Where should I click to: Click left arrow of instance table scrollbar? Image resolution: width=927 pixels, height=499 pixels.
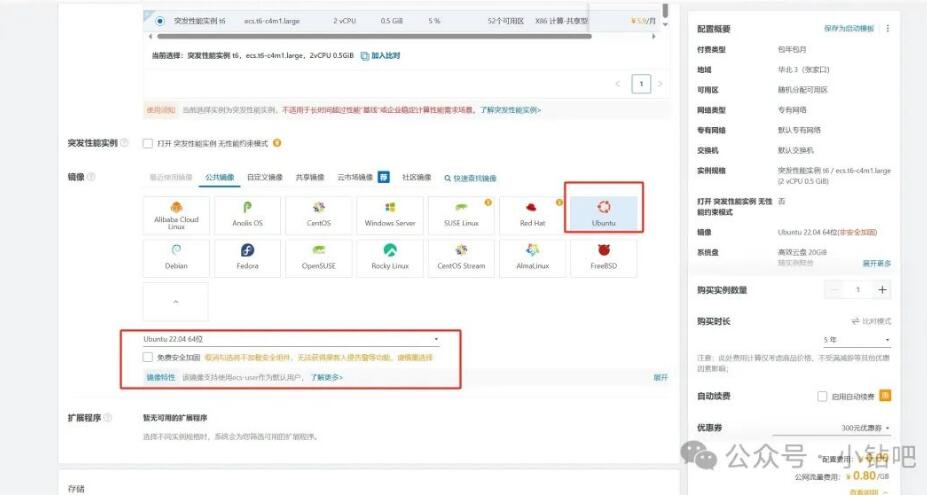150,37
